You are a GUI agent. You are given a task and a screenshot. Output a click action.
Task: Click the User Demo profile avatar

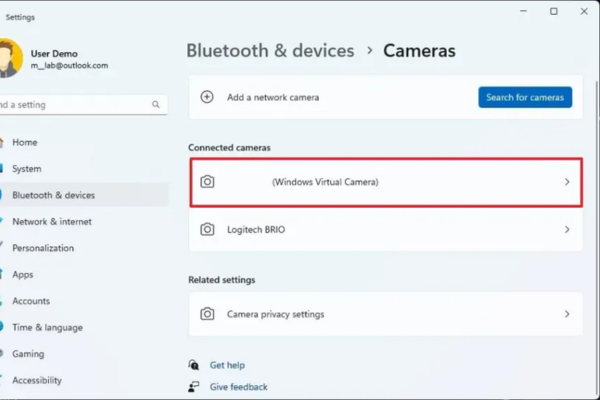click(9, 58)
